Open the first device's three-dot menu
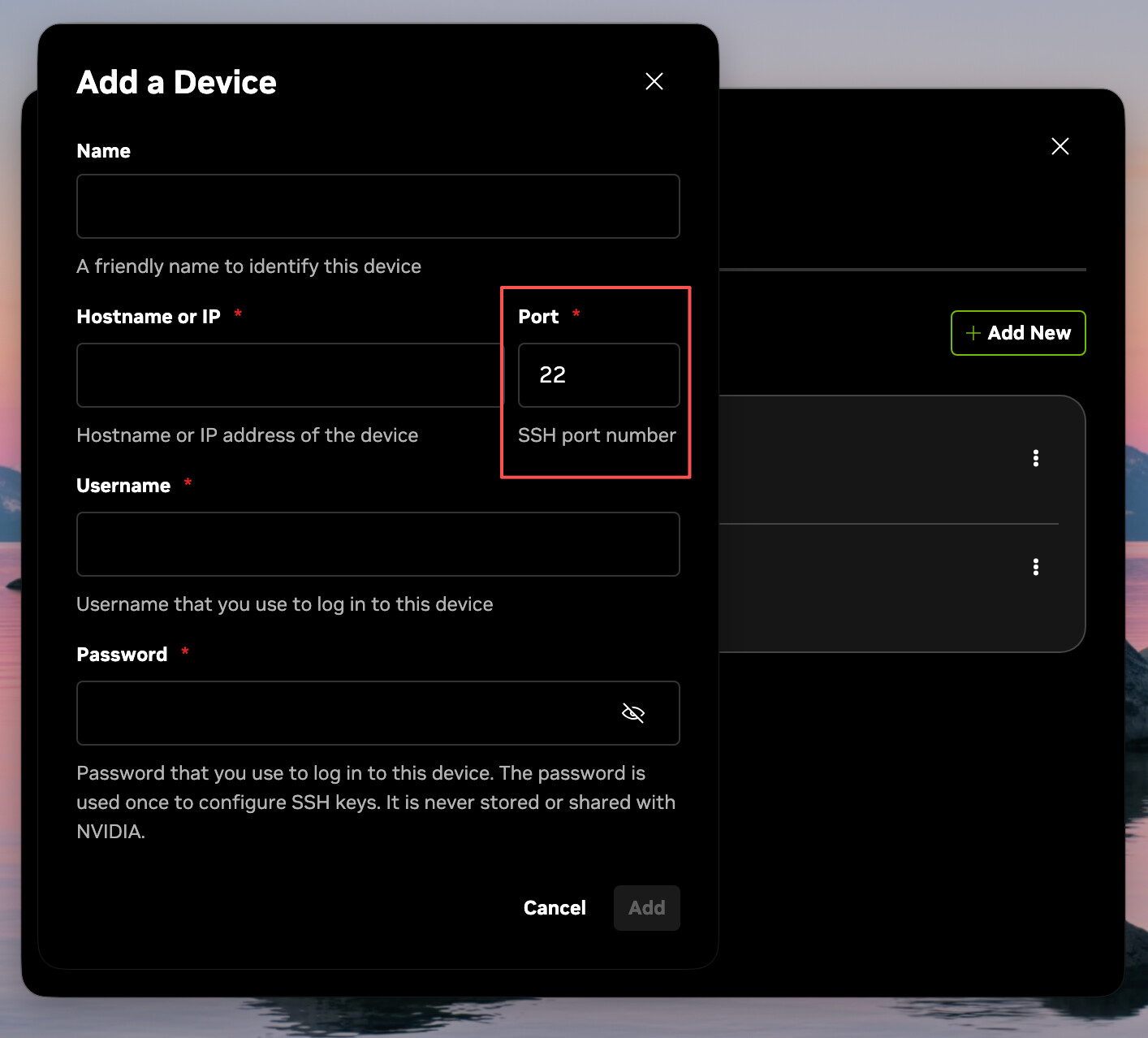 pos(1035,458)
